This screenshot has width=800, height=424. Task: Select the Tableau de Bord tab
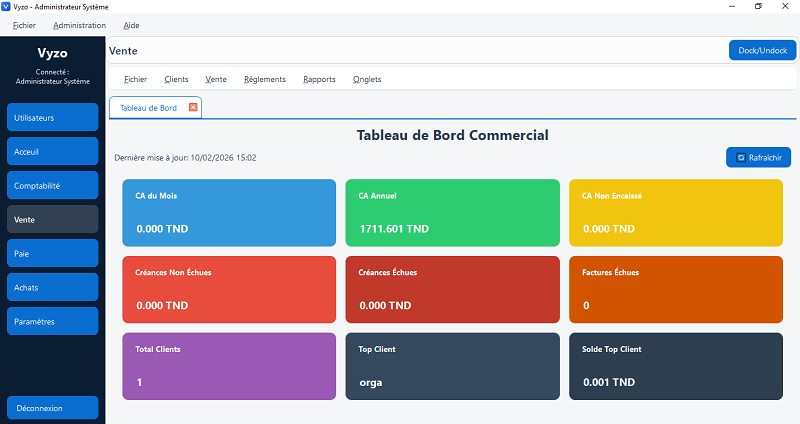click(148, 108)
